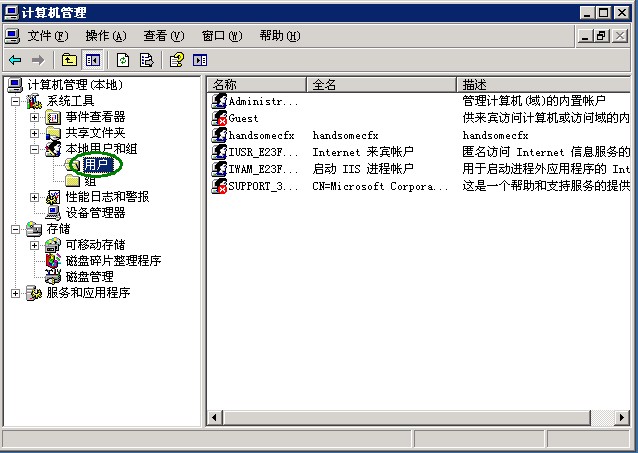Click the show/hide action pane icon

(x=200, y=60)
